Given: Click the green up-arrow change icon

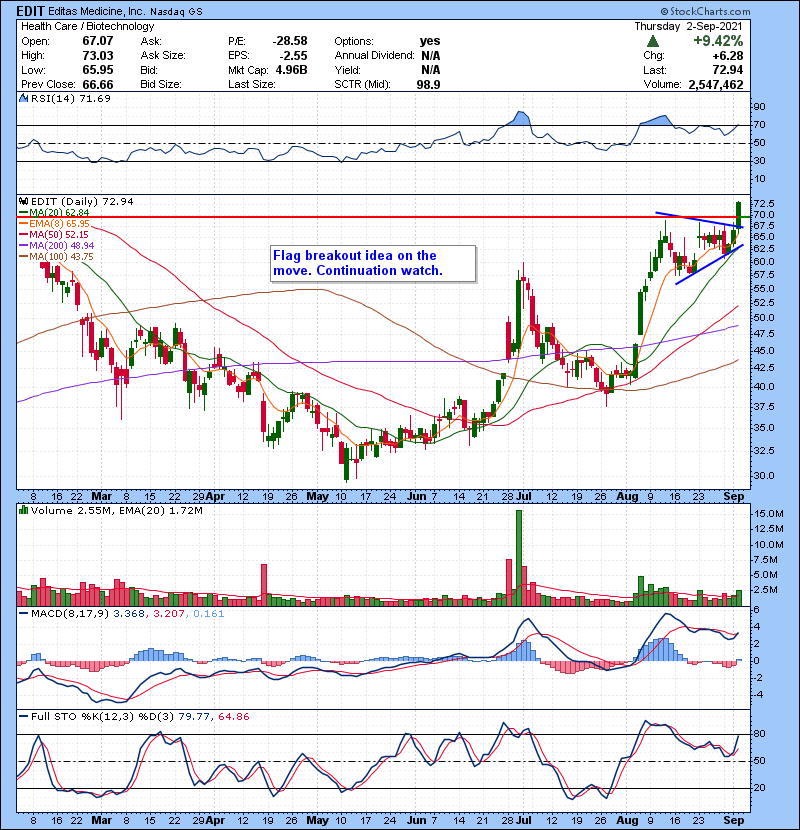Looking at the screenshot, I should tap(653, 41).
